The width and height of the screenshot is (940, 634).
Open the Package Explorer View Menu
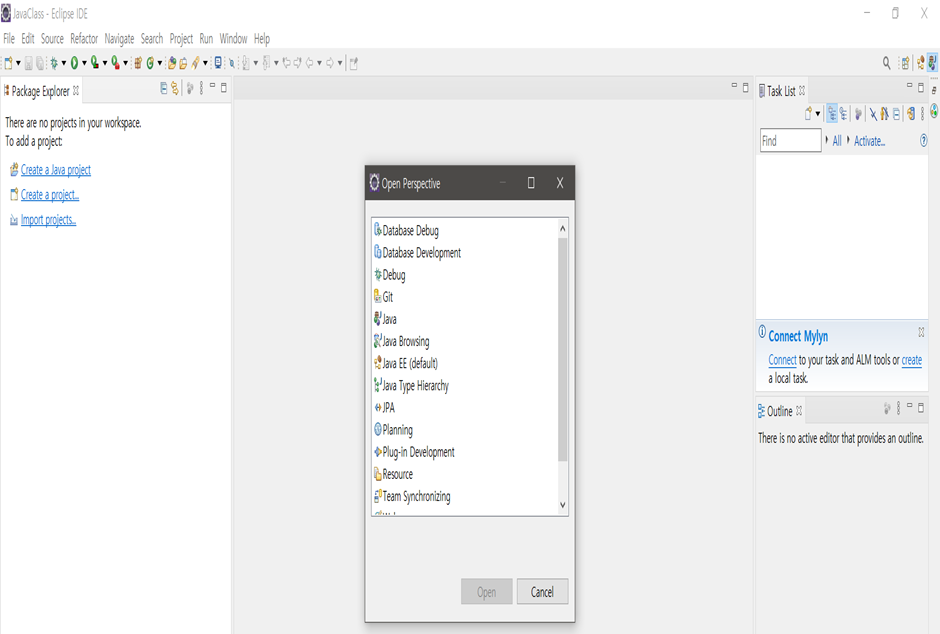point(201,88)
